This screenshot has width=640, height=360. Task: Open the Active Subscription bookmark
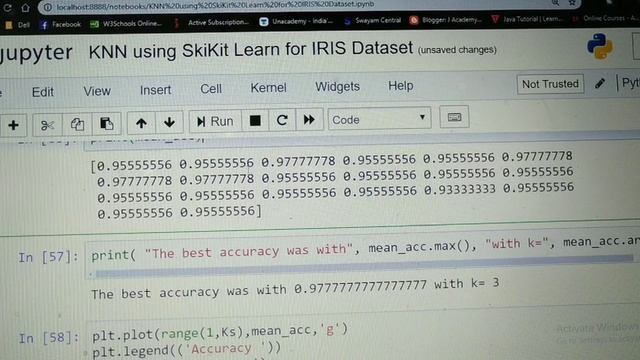pyautogui.click(x=211, y=22)
